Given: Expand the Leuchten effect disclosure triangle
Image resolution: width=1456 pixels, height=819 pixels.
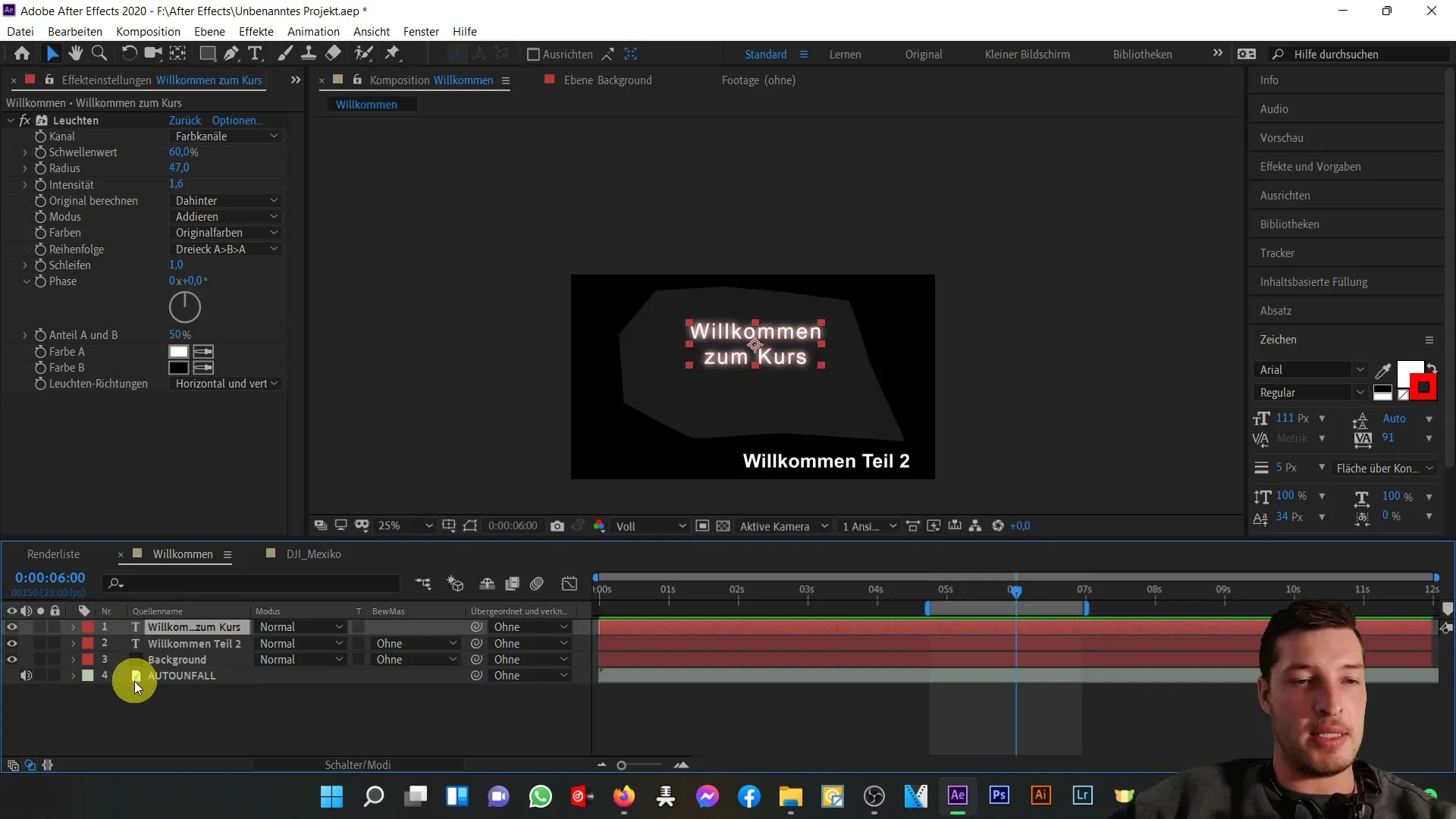Looking at the screenshot, I should pos(9,119).
